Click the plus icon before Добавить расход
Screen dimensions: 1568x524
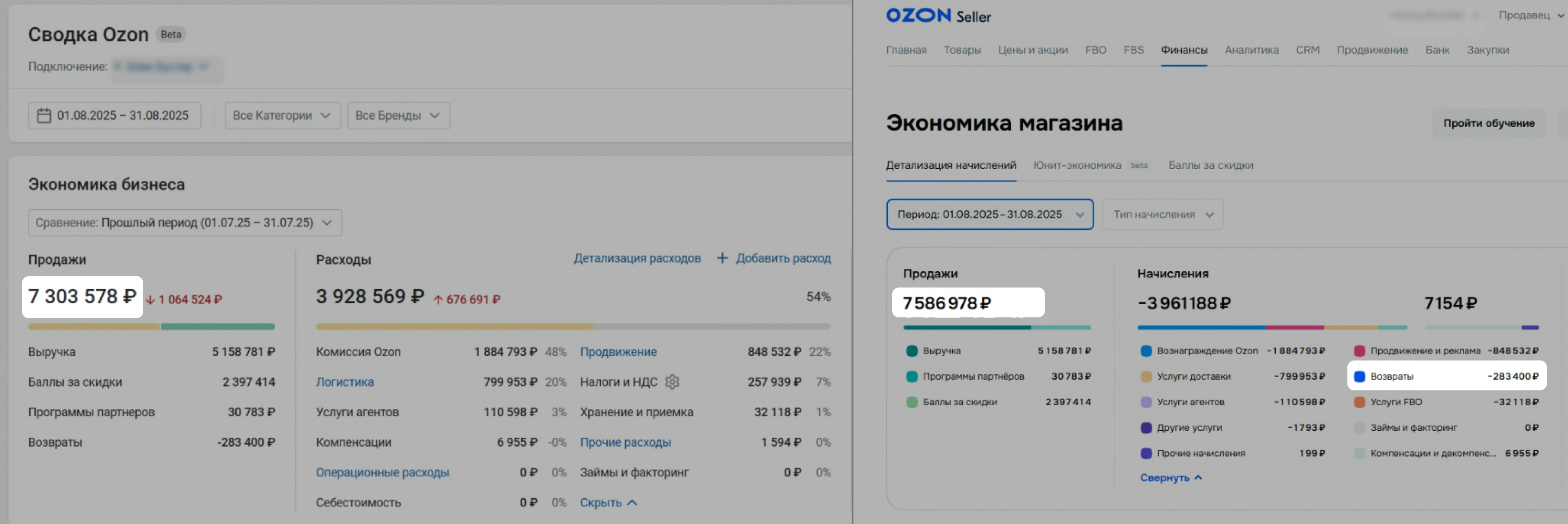(722, 258)
